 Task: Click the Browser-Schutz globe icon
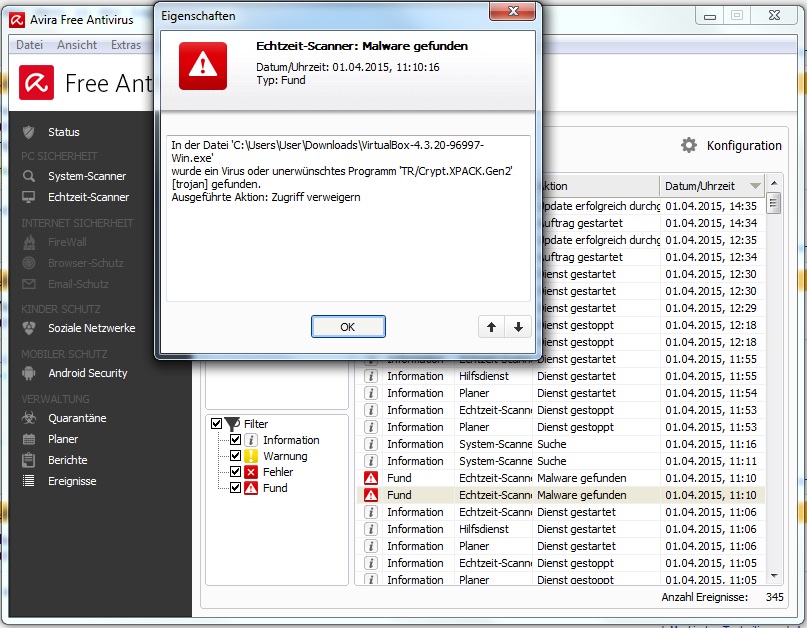tap(29, 263)
